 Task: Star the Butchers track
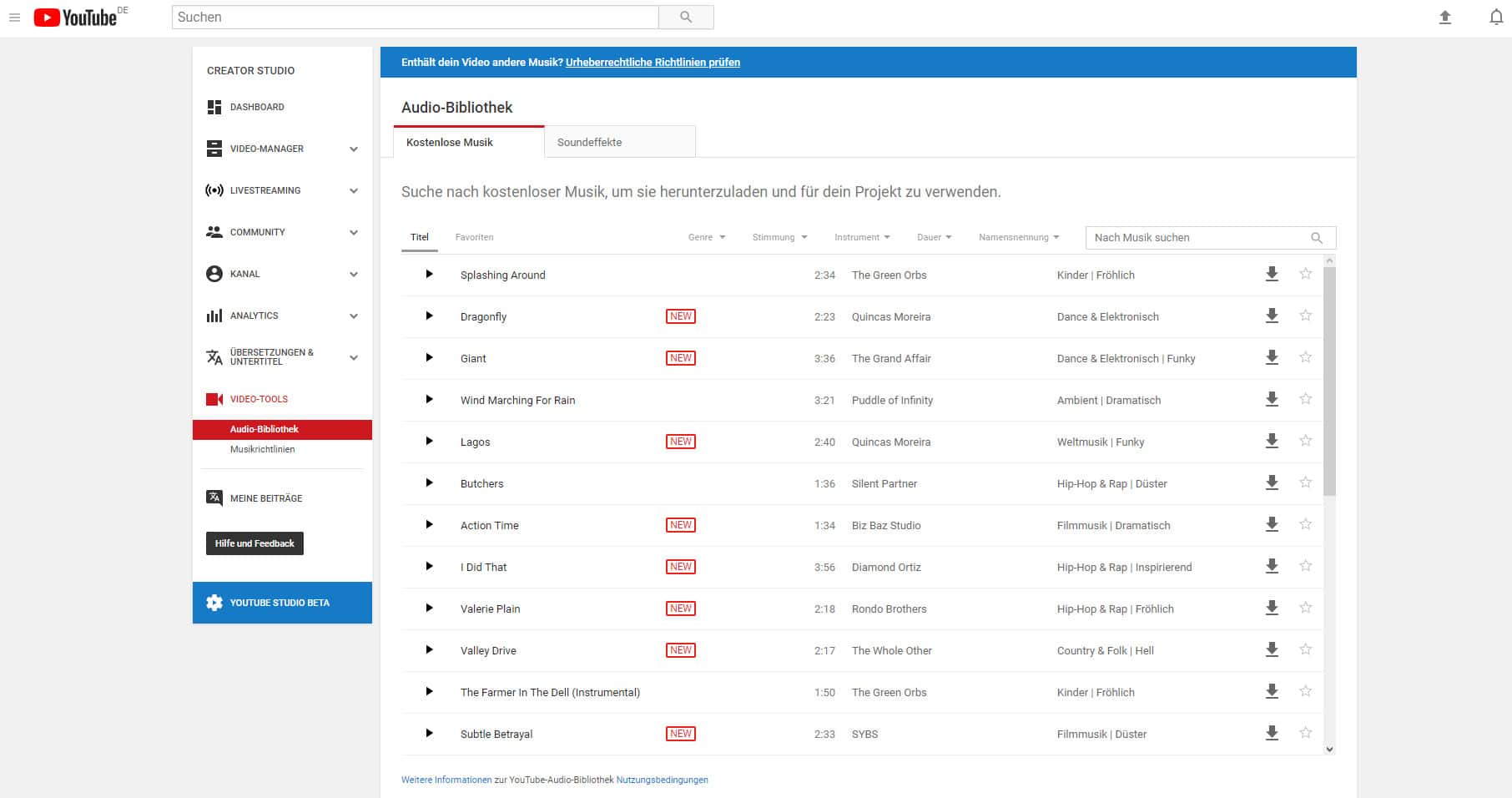coord(1306,482)
